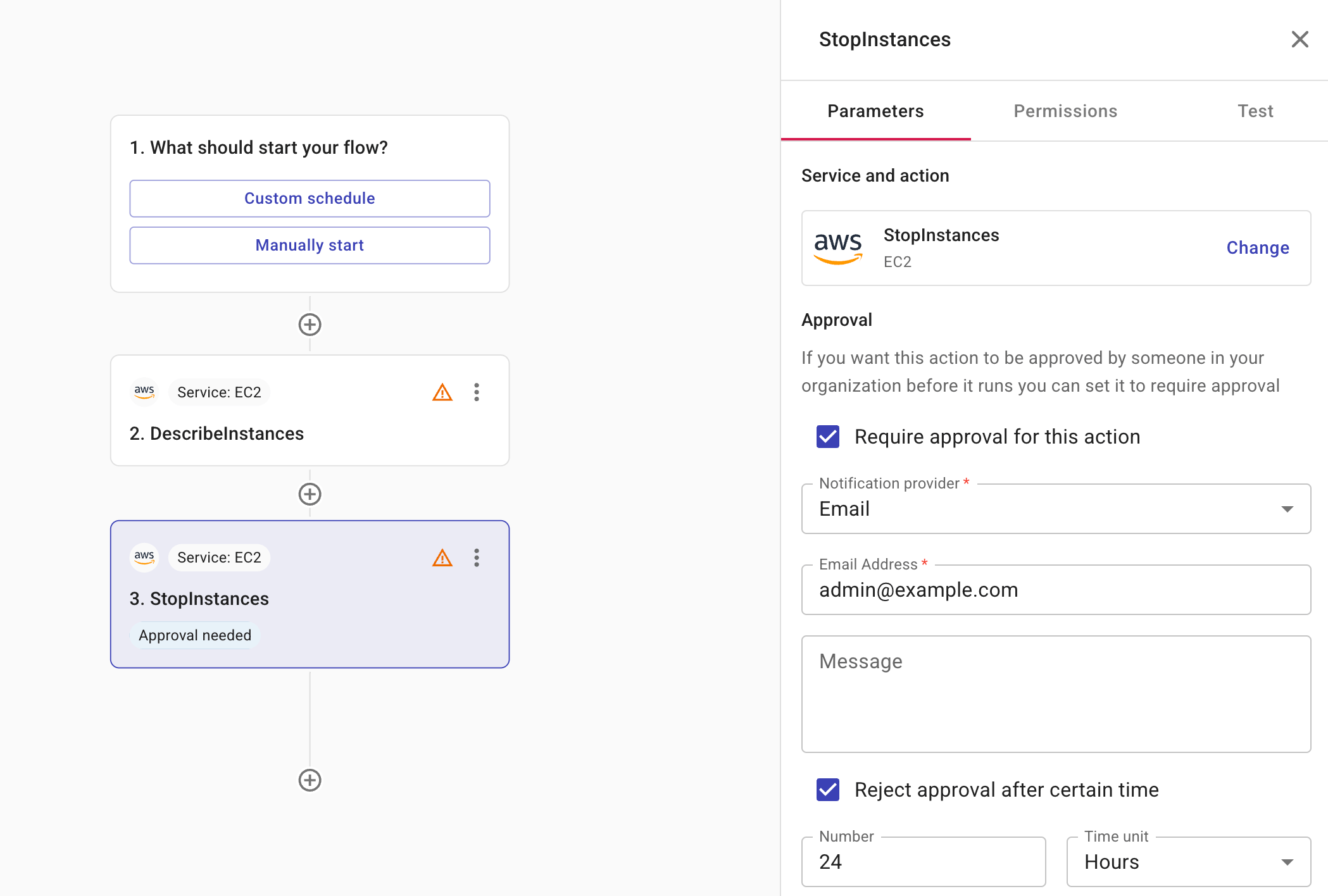
Task: Open three-dot menu on StopInstances step
Action: click(477, 557)
